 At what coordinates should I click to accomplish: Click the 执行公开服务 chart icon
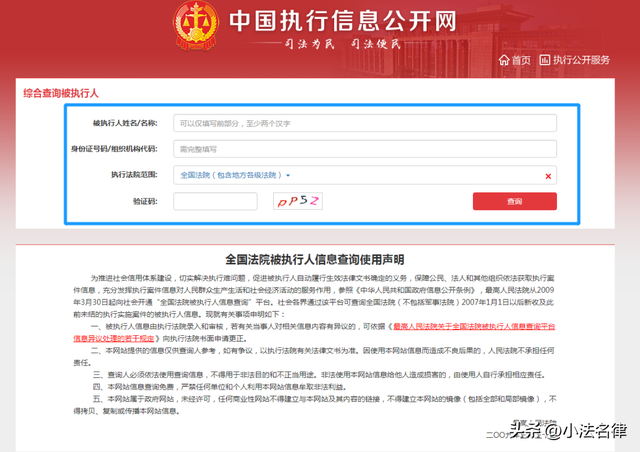pyautogui.click(x=544, y=60)
